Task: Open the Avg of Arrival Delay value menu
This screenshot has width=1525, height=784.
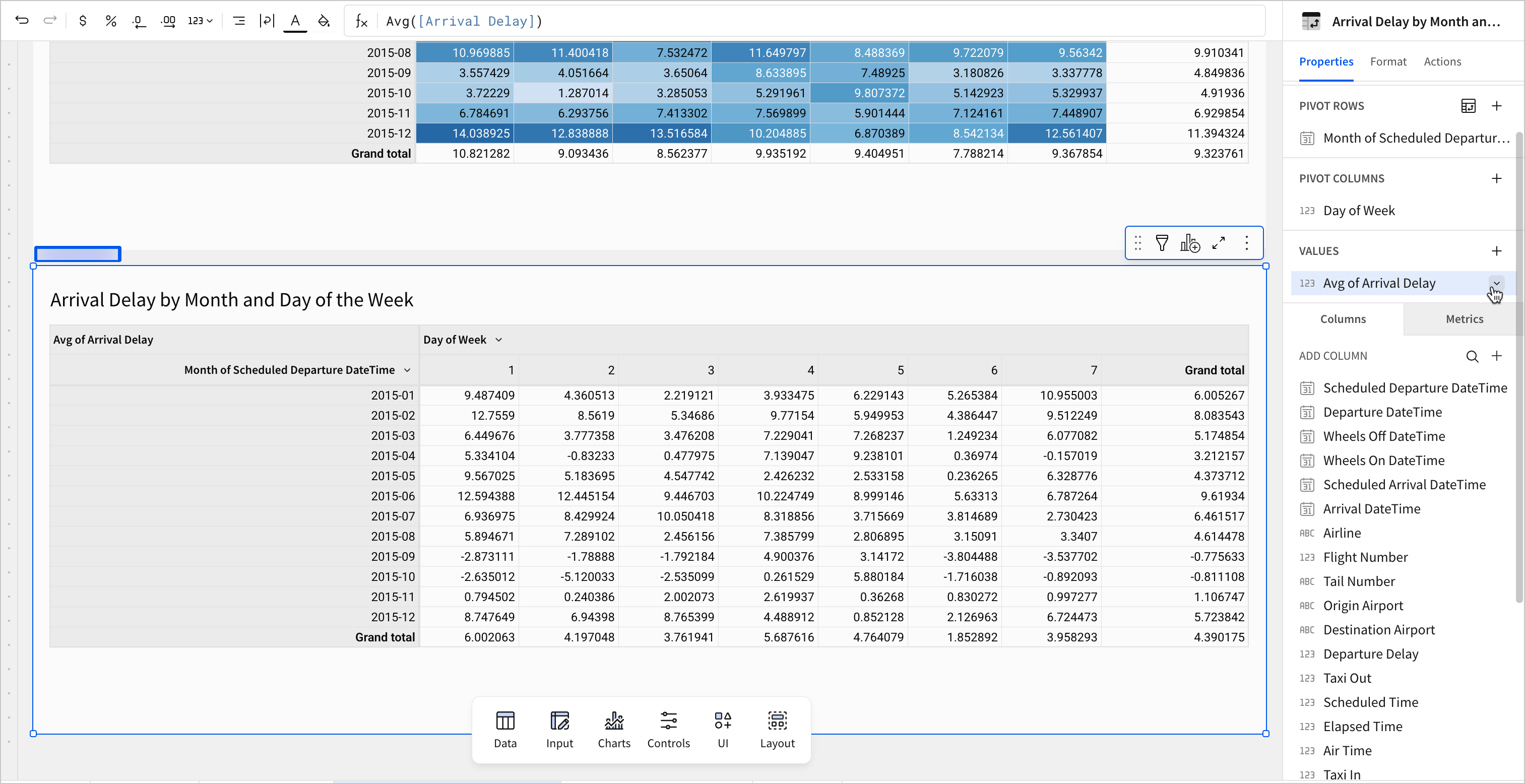Action: (1496, 283)
